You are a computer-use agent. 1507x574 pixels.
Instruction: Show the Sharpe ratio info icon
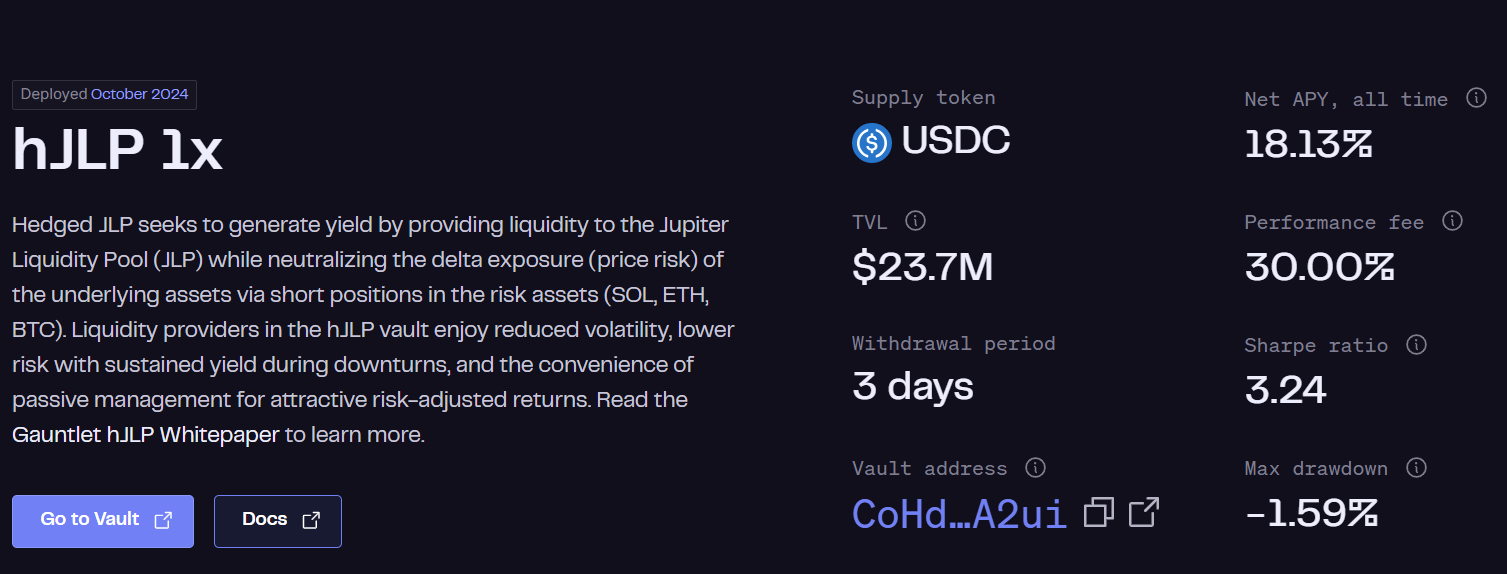click(x=1416, y=344)
